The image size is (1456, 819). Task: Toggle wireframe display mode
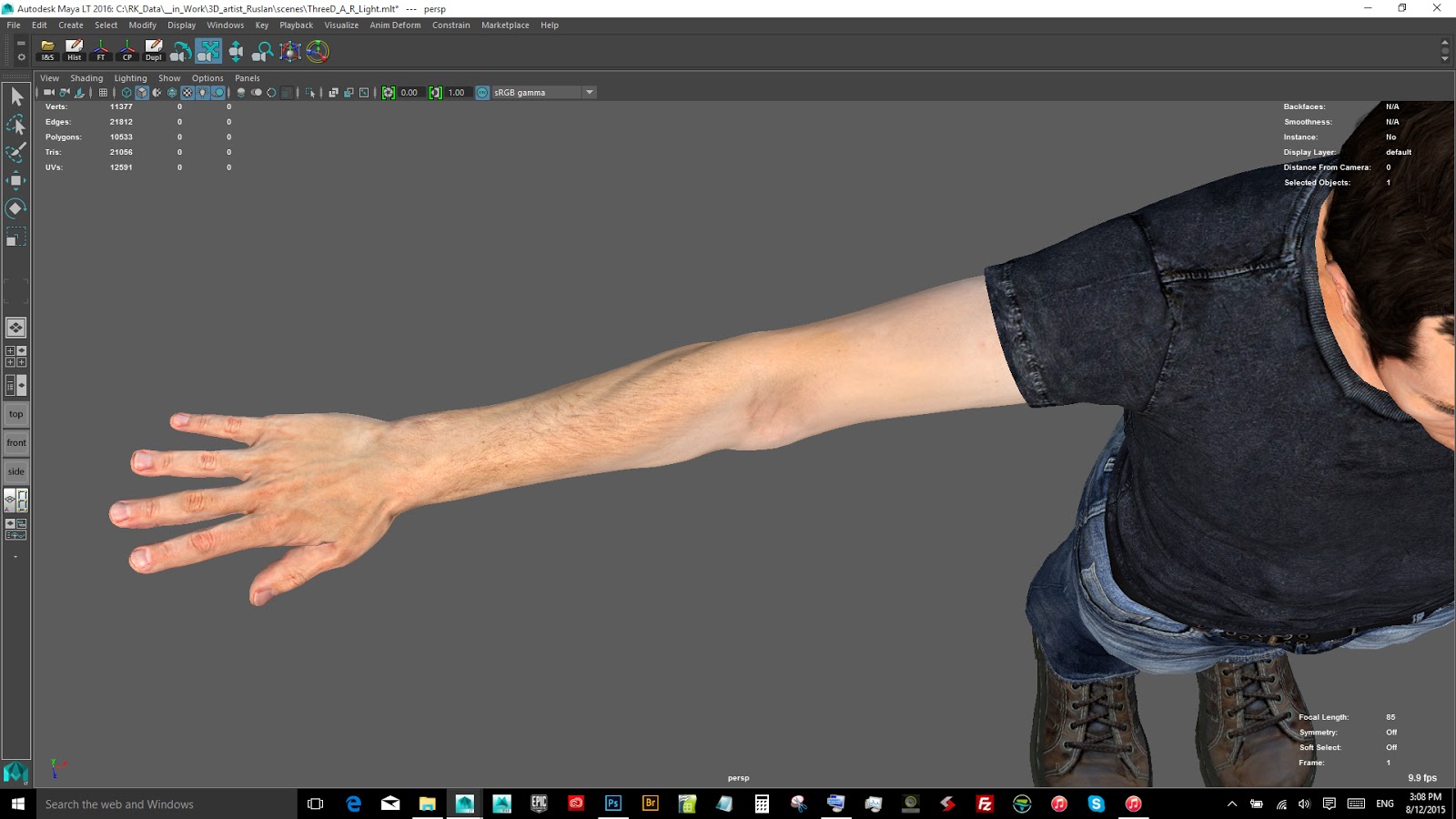126,93
